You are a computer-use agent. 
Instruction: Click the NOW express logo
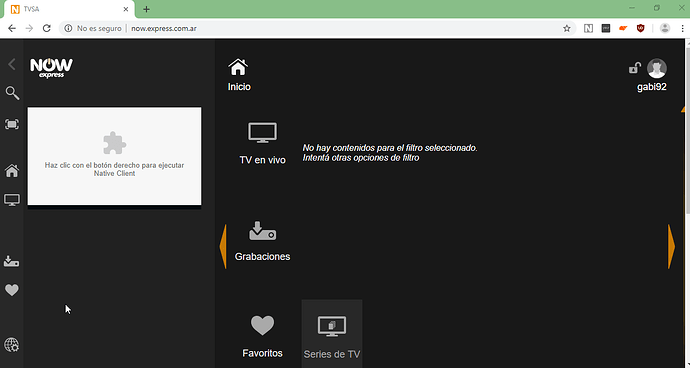[x=51, y=68]
